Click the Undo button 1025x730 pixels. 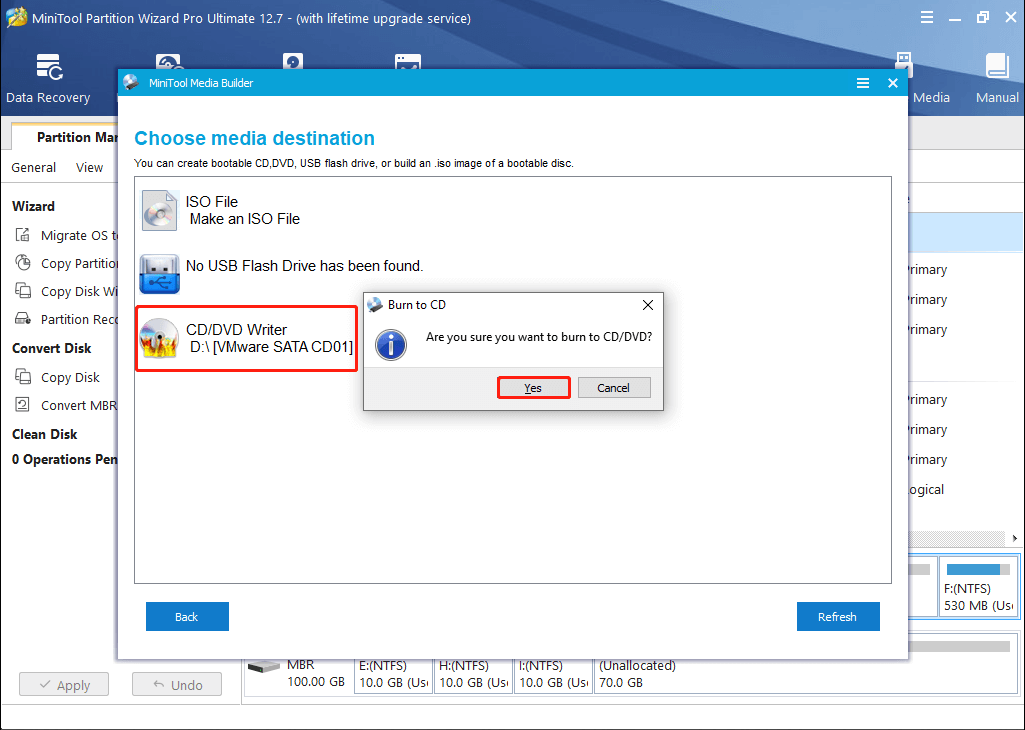(177, 684)
